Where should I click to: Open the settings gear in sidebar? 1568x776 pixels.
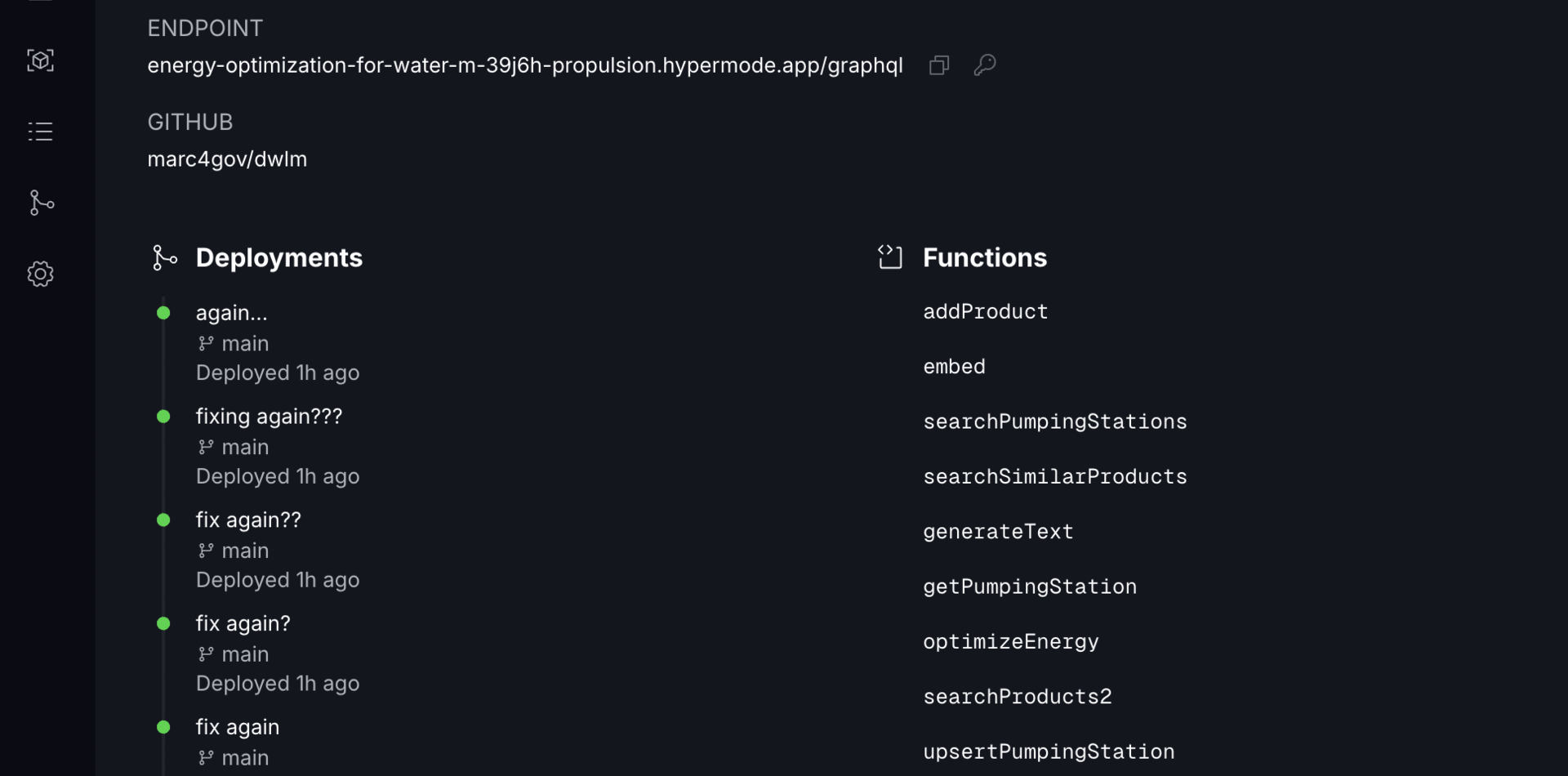40,274
